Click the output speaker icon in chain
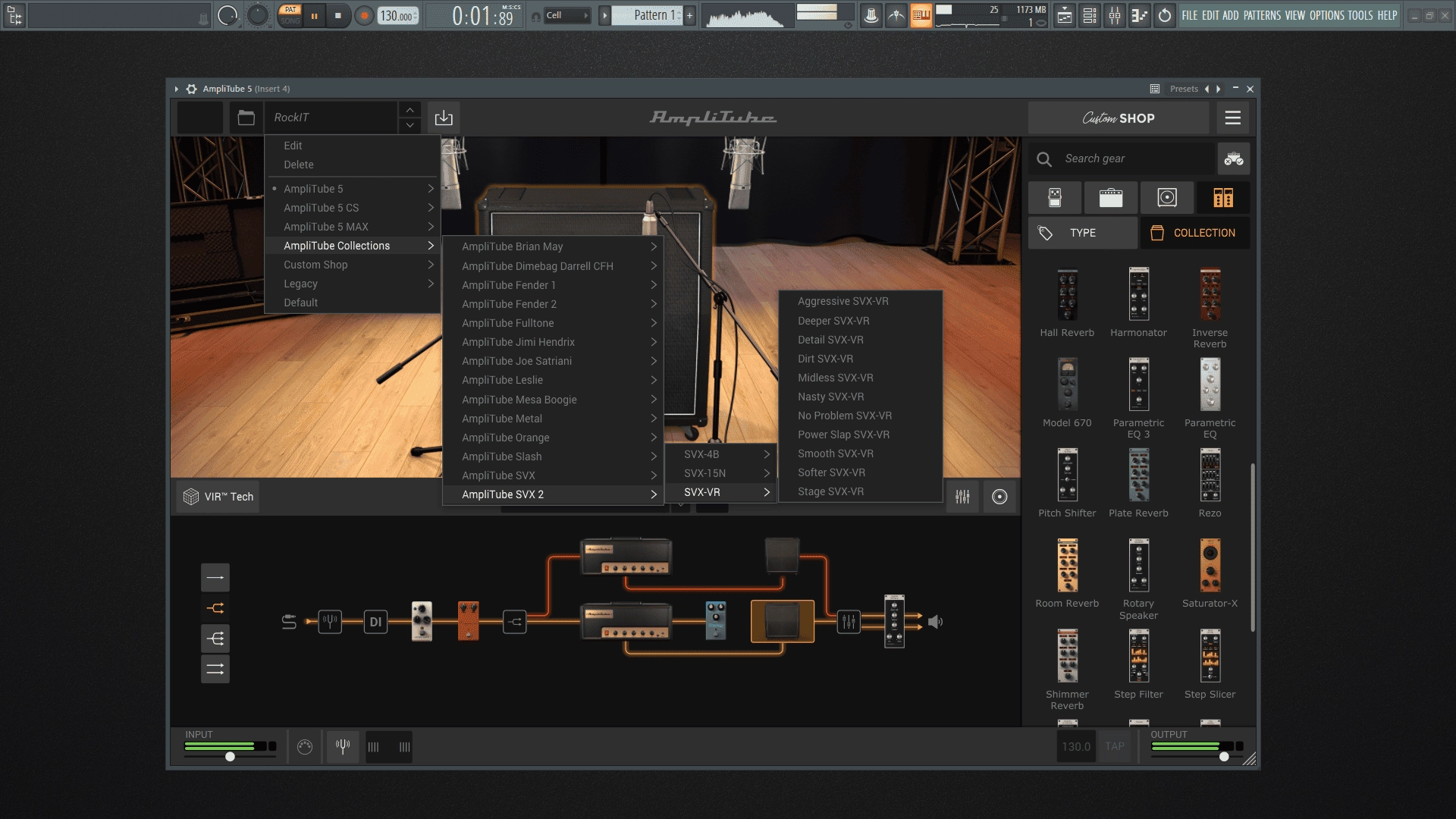The image size is (1456, 819). click(936, 622)
